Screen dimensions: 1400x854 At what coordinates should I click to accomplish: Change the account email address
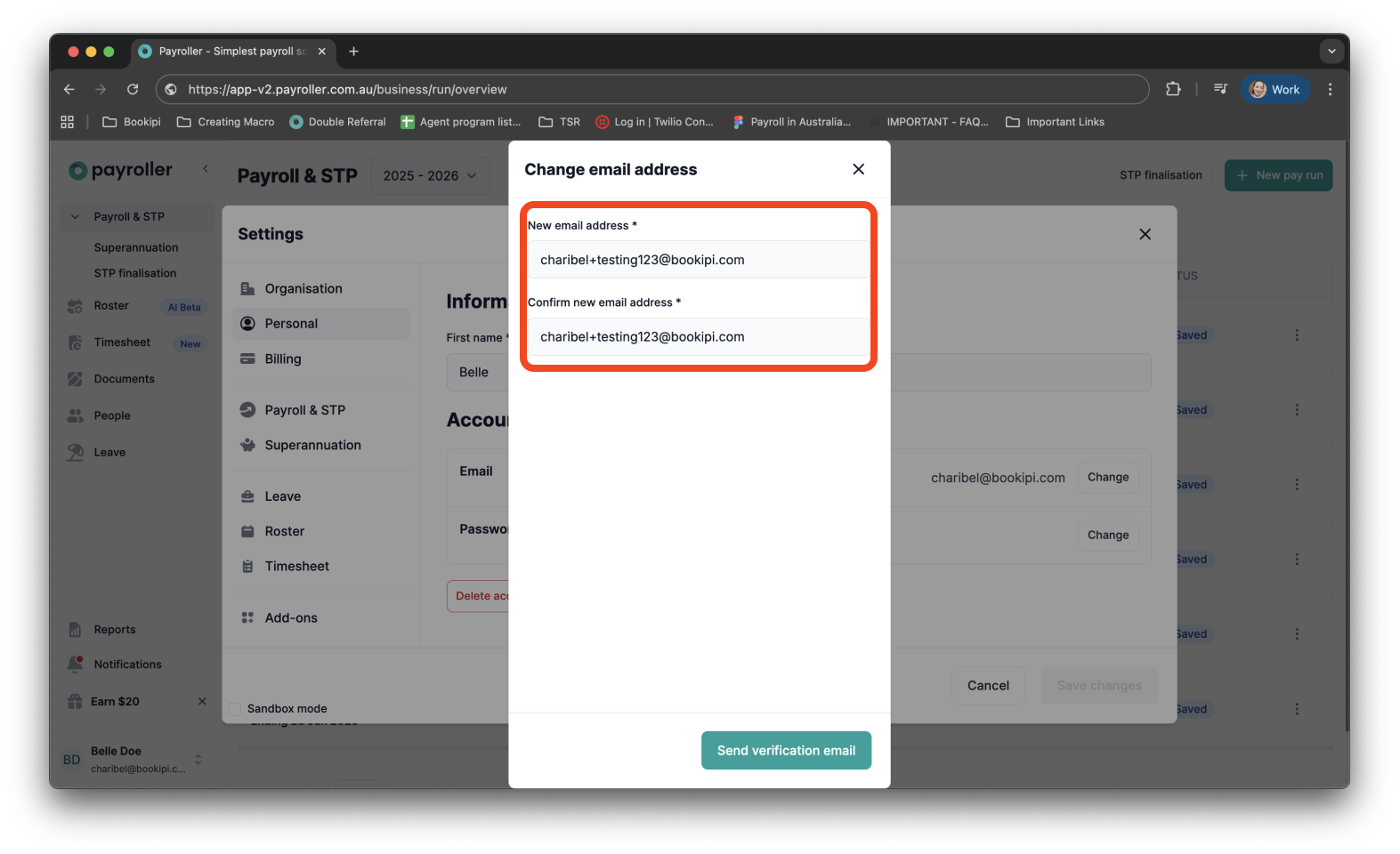1107,477
